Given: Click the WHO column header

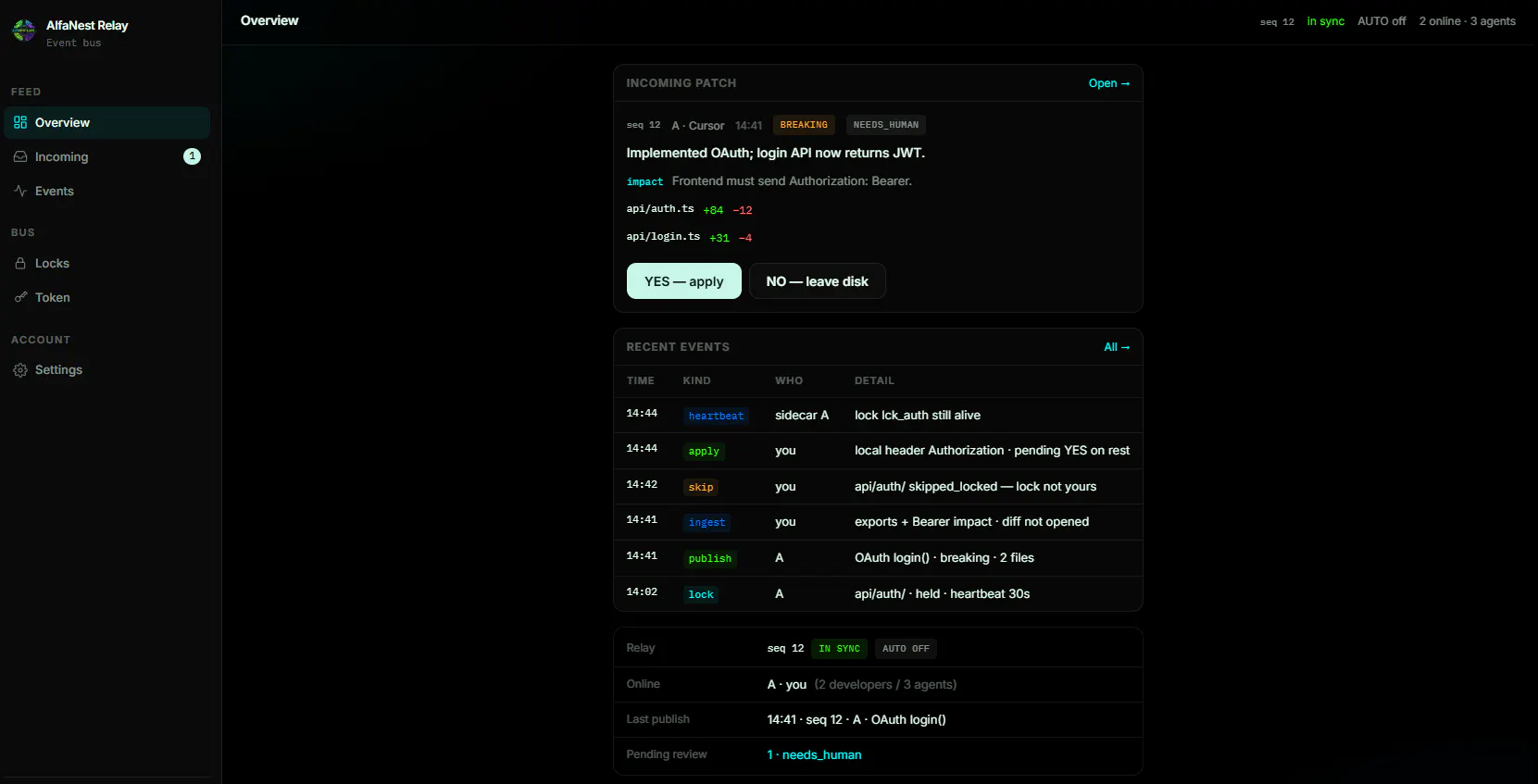Looking at the screenshot, I should [789, 380].
